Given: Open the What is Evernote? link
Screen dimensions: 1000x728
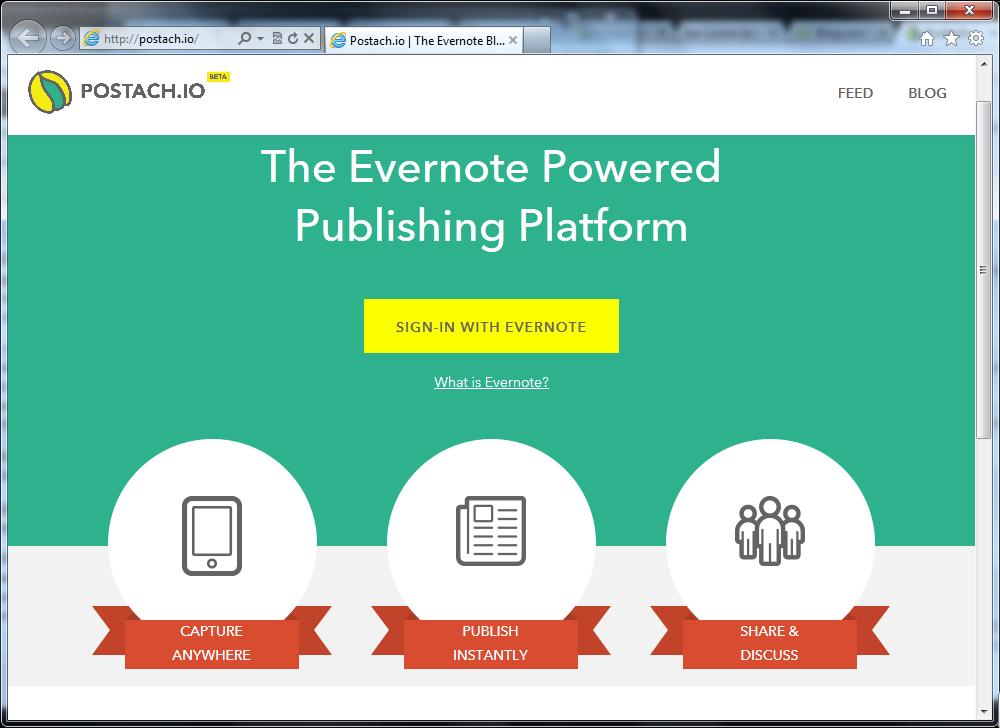Looking at the screenshot, I should point(491,382).
